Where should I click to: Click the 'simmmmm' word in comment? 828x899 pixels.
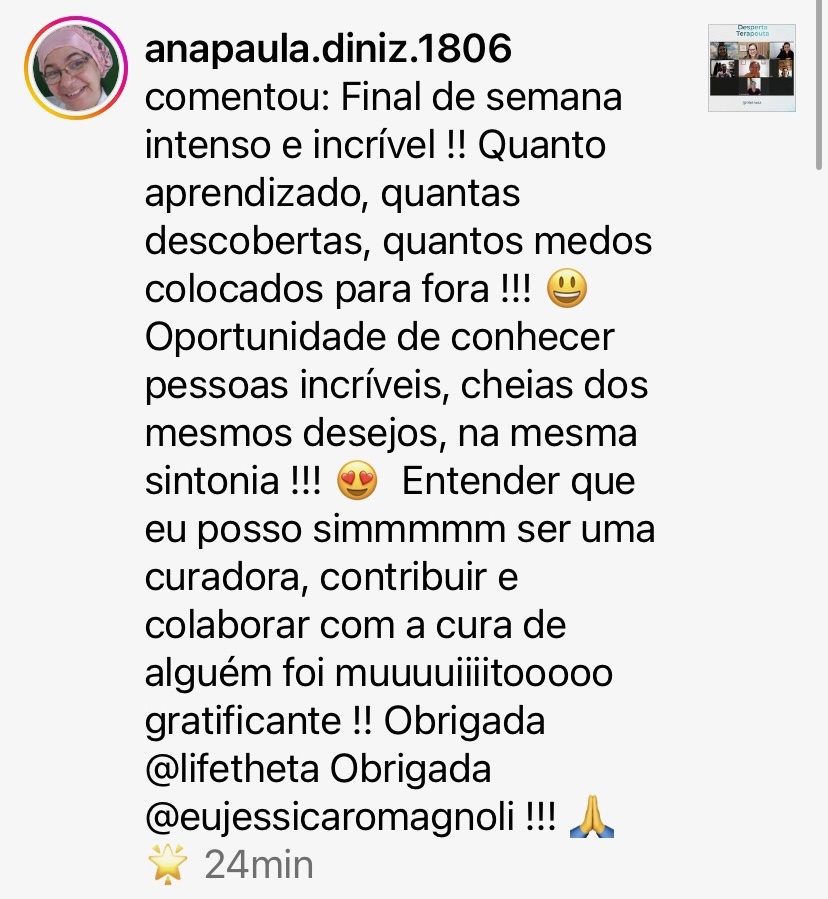[x=409, y=529]
